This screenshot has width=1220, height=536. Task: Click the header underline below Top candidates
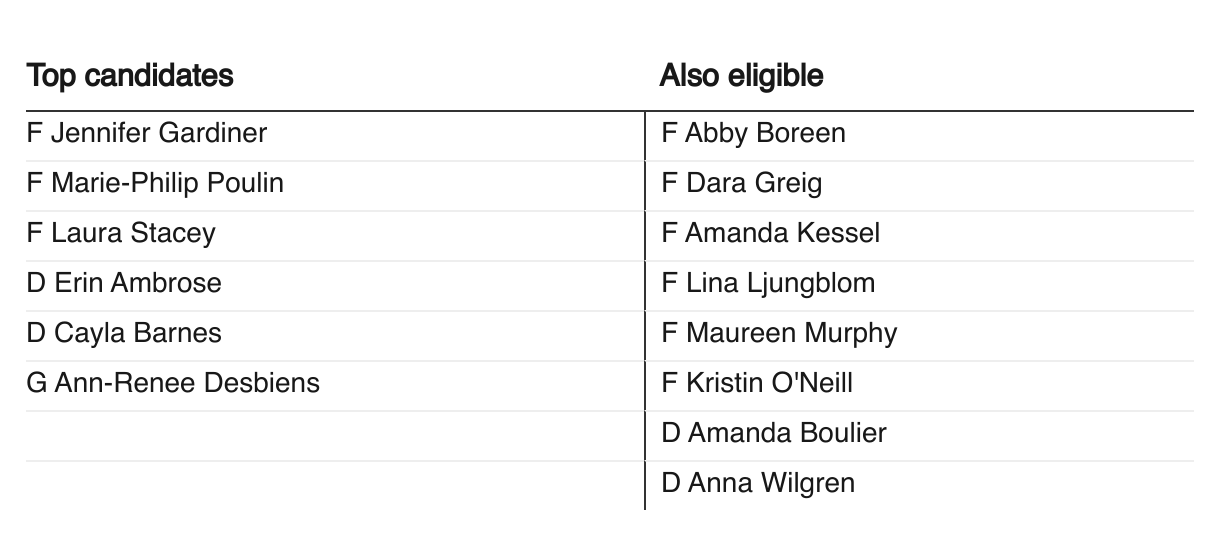[x=335, y=111]
